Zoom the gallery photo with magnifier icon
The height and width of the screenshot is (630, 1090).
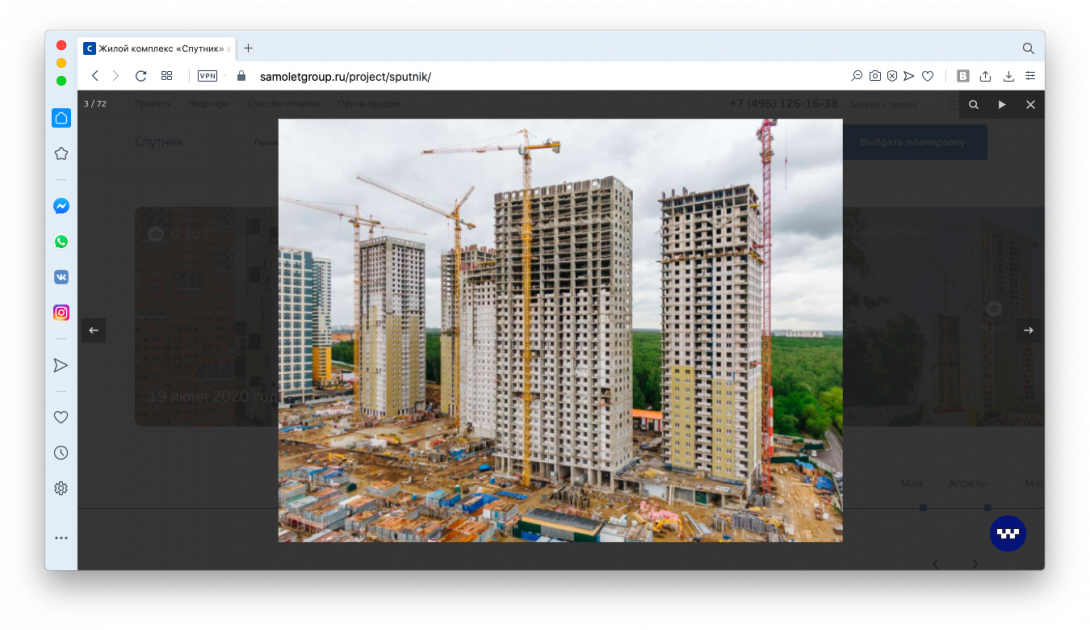point(973,105)
